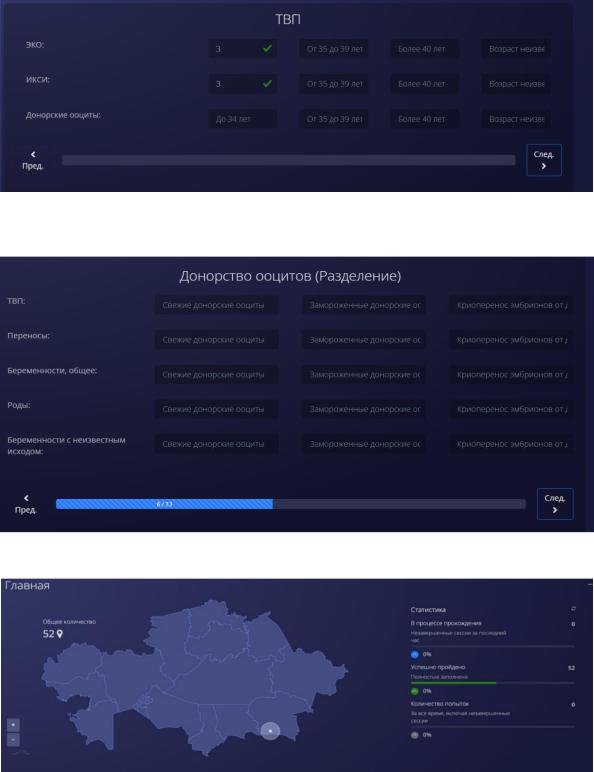Click the 6/13 blue progress bar
Viewport: 594px width, 772px height.
[x=164, y=504]
